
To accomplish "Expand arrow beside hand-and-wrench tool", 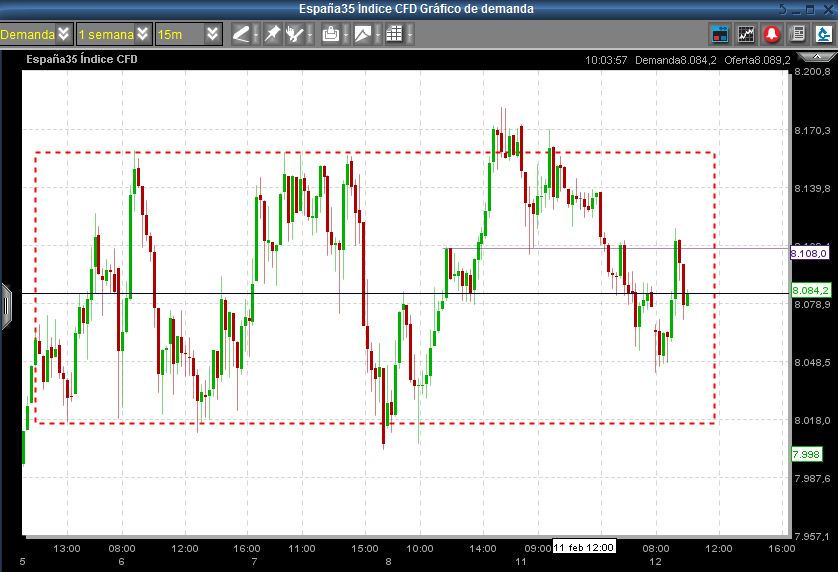I will (310, 35).
